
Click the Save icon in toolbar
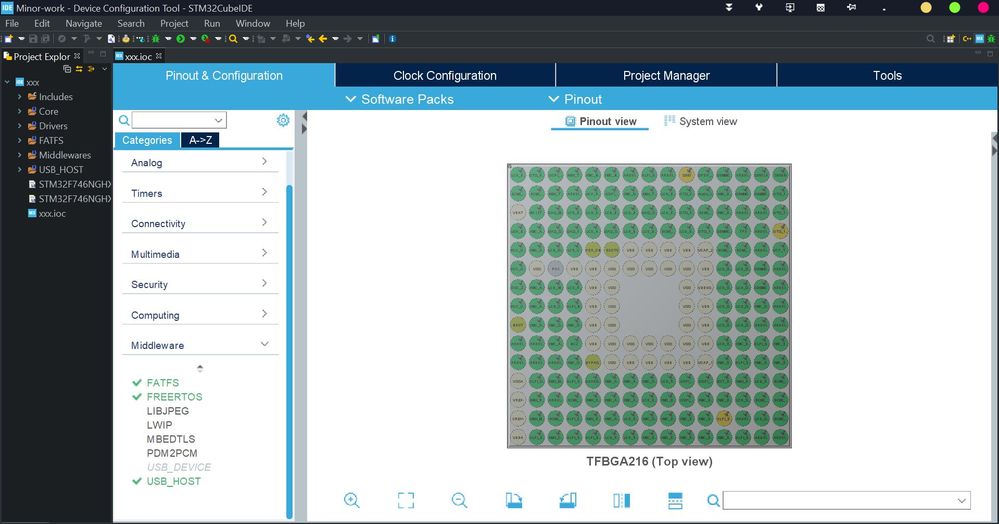(33, 39)
